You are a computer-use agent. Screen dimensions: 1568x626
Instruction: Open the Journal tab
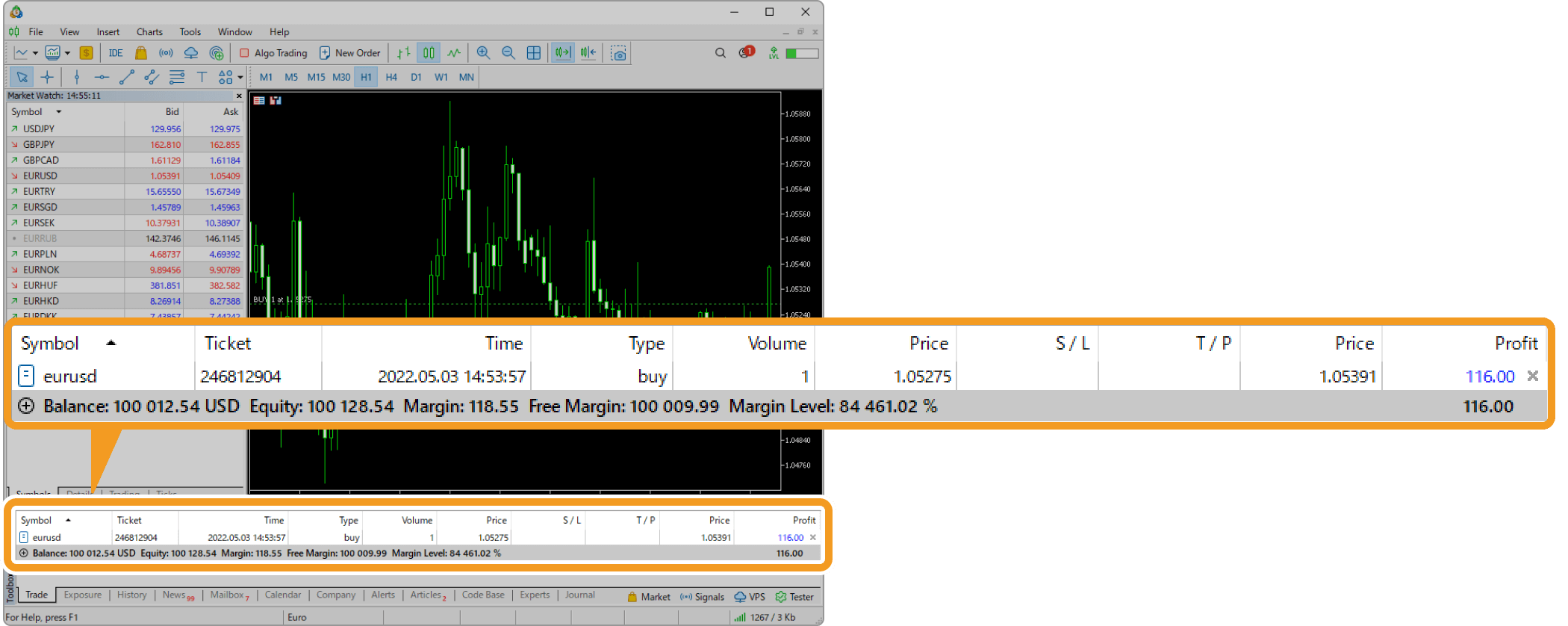[x=580, y=595]
